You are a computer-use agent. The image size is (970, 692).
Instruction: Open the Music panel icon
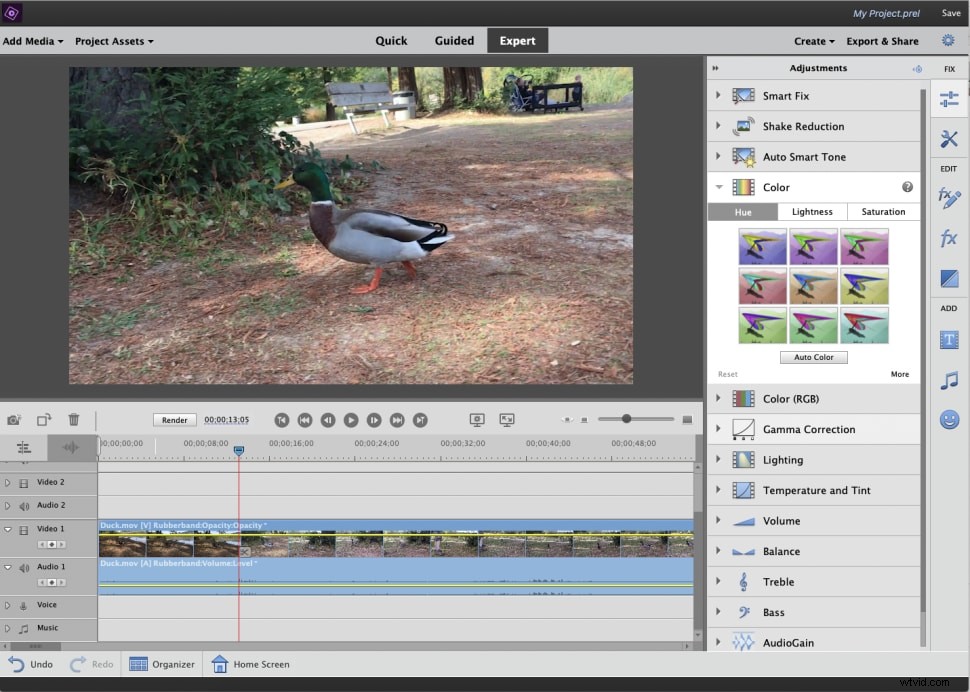948,381
